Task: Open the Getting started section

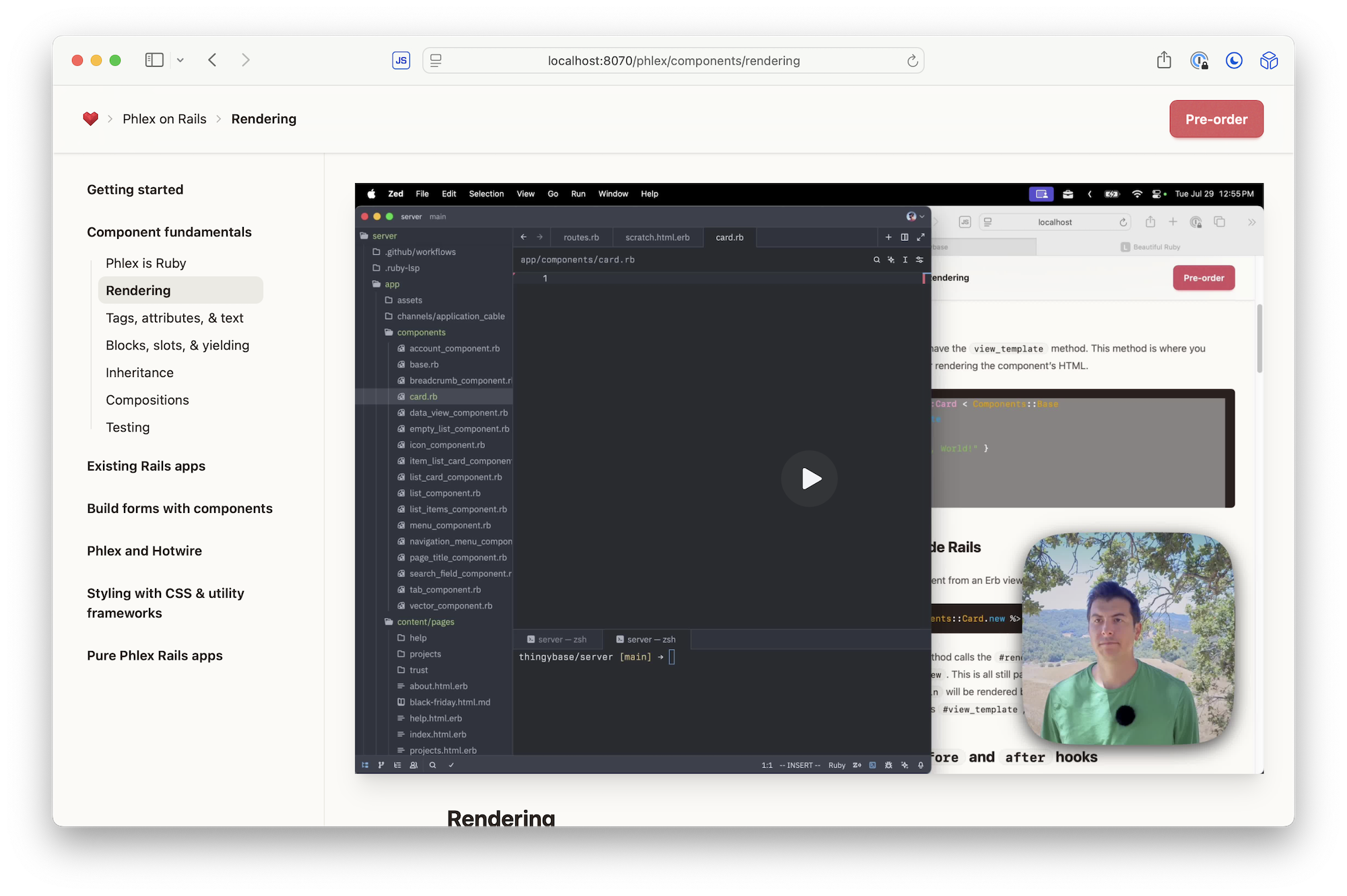Action: [135, 190]
